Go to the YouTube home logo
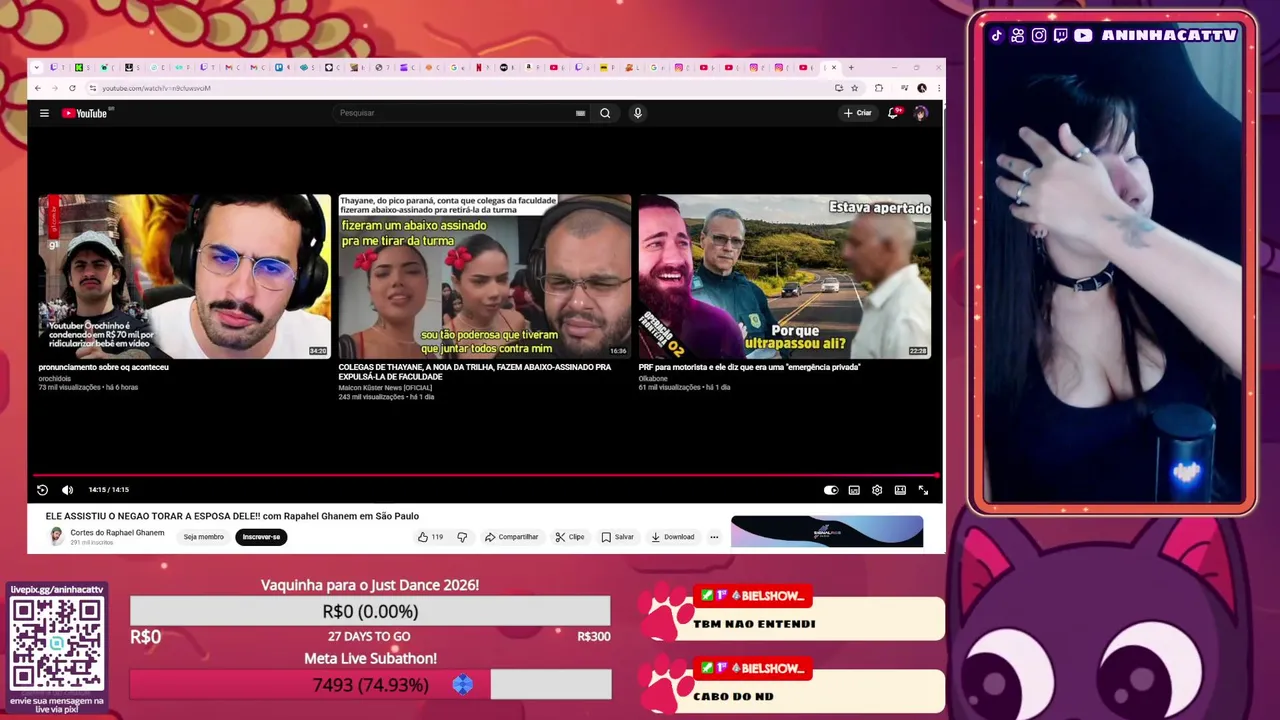 point(85,113)
